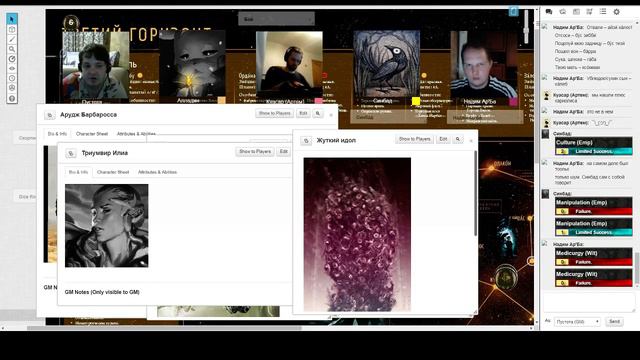Click Симбад's crow avatar thumbnail

pyautogui.click(x=387, y=65)
